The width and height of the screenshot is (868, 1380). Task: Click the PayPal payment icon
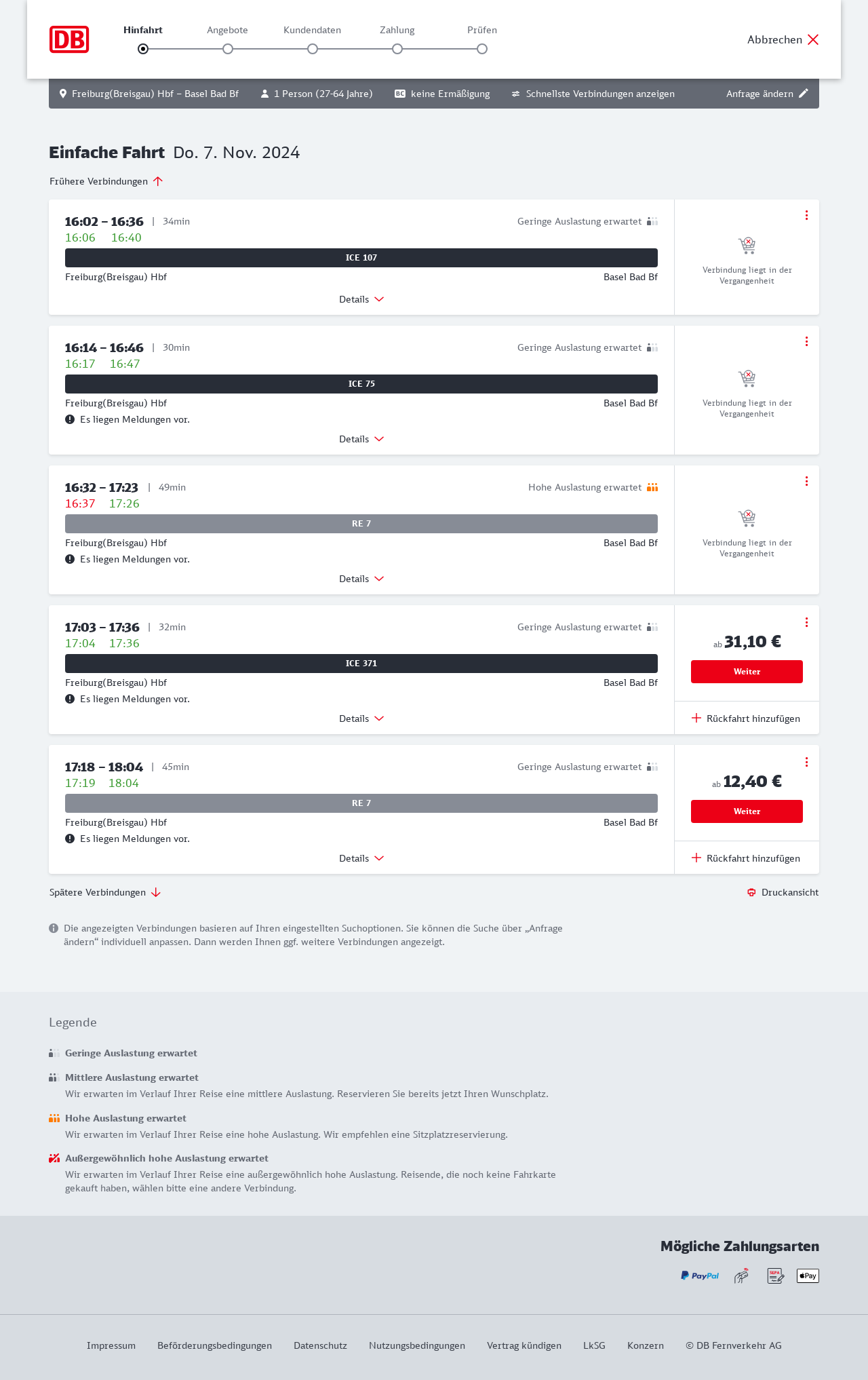pyautogui.click(x=700, y=1276)
